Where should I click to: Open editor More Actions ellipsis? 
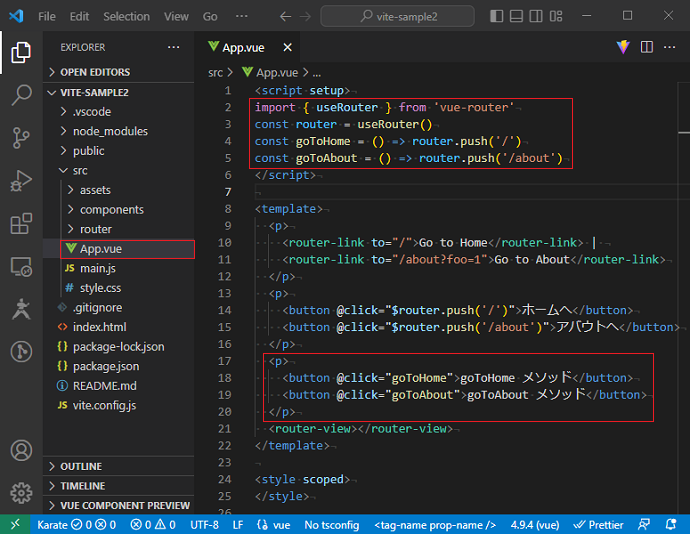tap(669, 47)
